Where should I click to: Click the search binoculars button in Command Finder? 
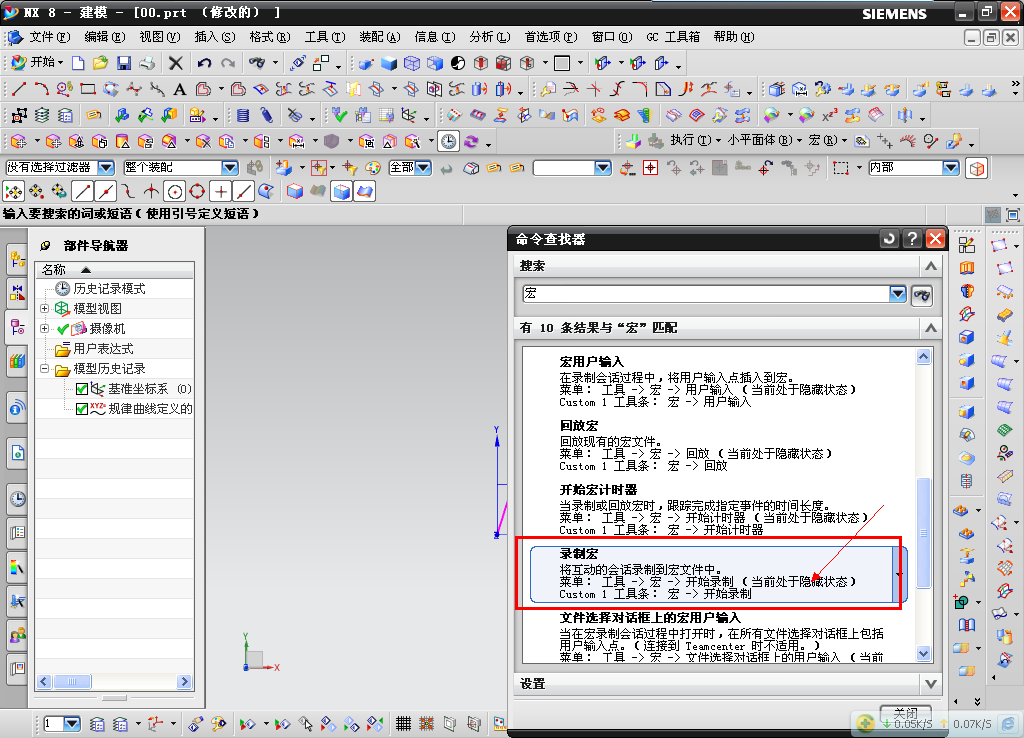921,295
